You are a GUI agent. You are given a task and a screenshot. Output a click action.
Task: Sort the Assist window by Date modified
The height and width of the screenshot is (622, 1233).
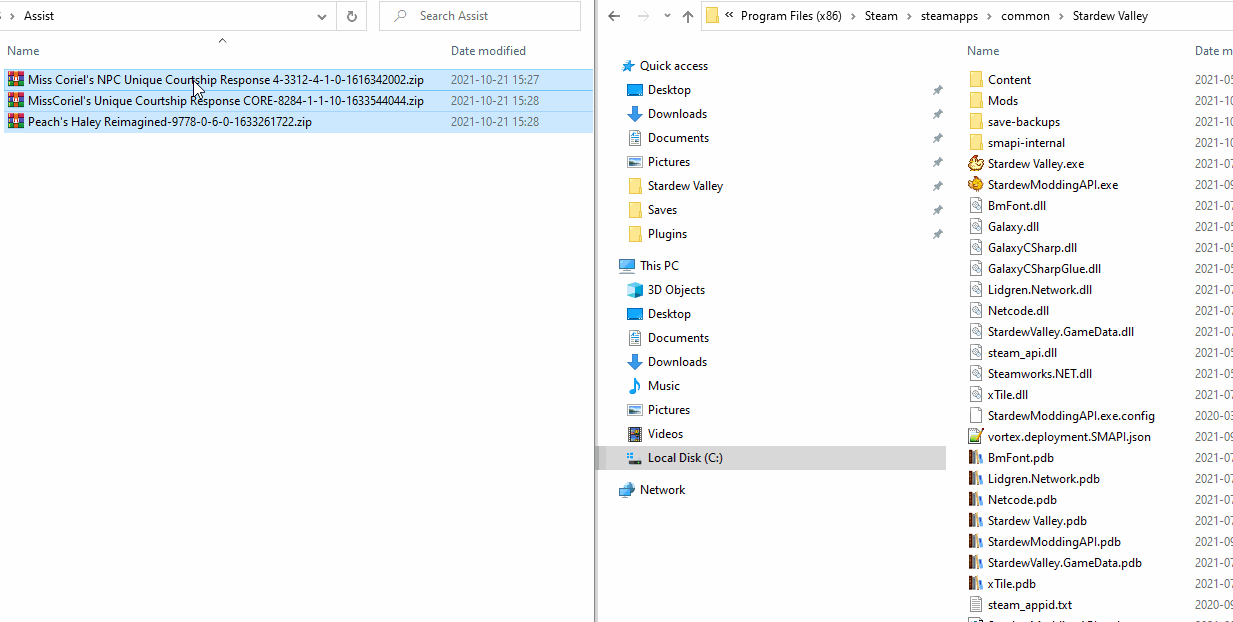[488, 51]
